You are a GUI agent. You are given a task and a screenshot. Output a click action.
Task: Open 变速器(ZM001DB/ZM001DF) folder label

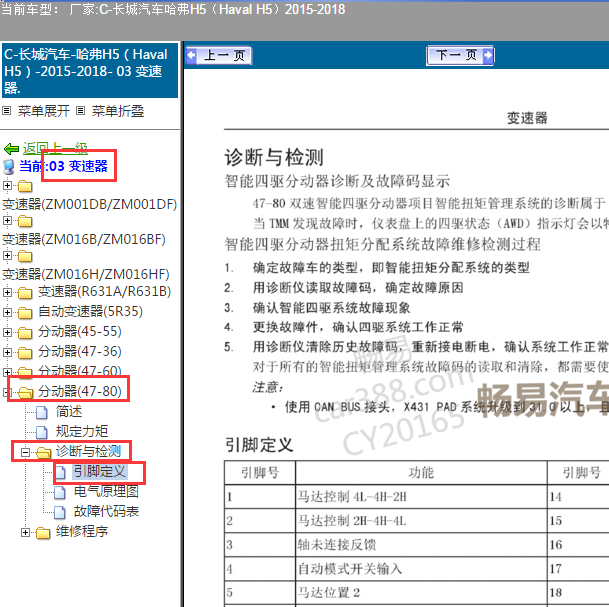click(90, 204)
